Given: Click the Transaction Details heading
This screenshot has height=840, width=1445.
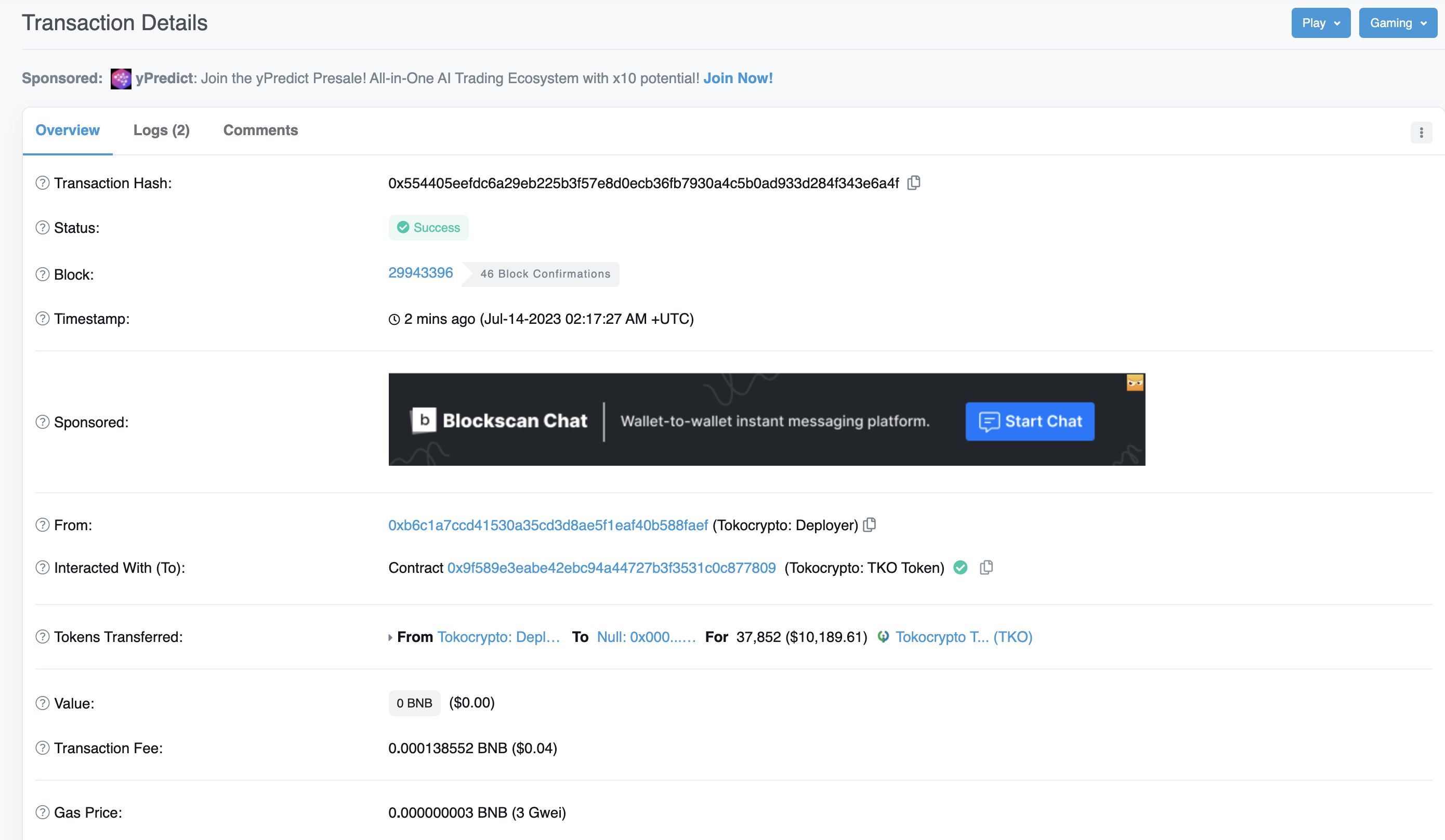Looking at the screenshot, I should (x=115, y=23).
